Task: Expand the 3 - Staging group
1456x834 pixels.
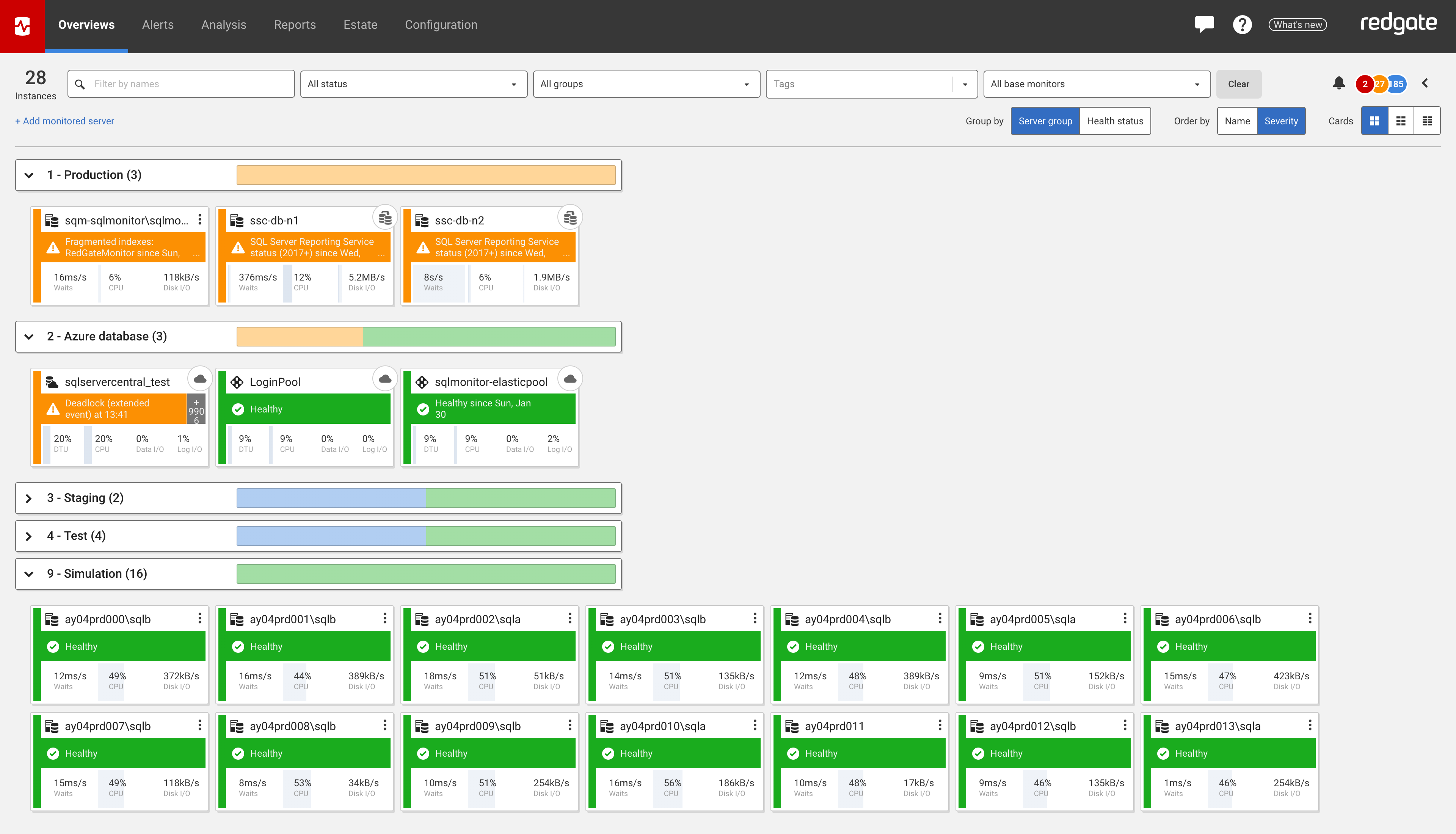Action: point(29,499)
